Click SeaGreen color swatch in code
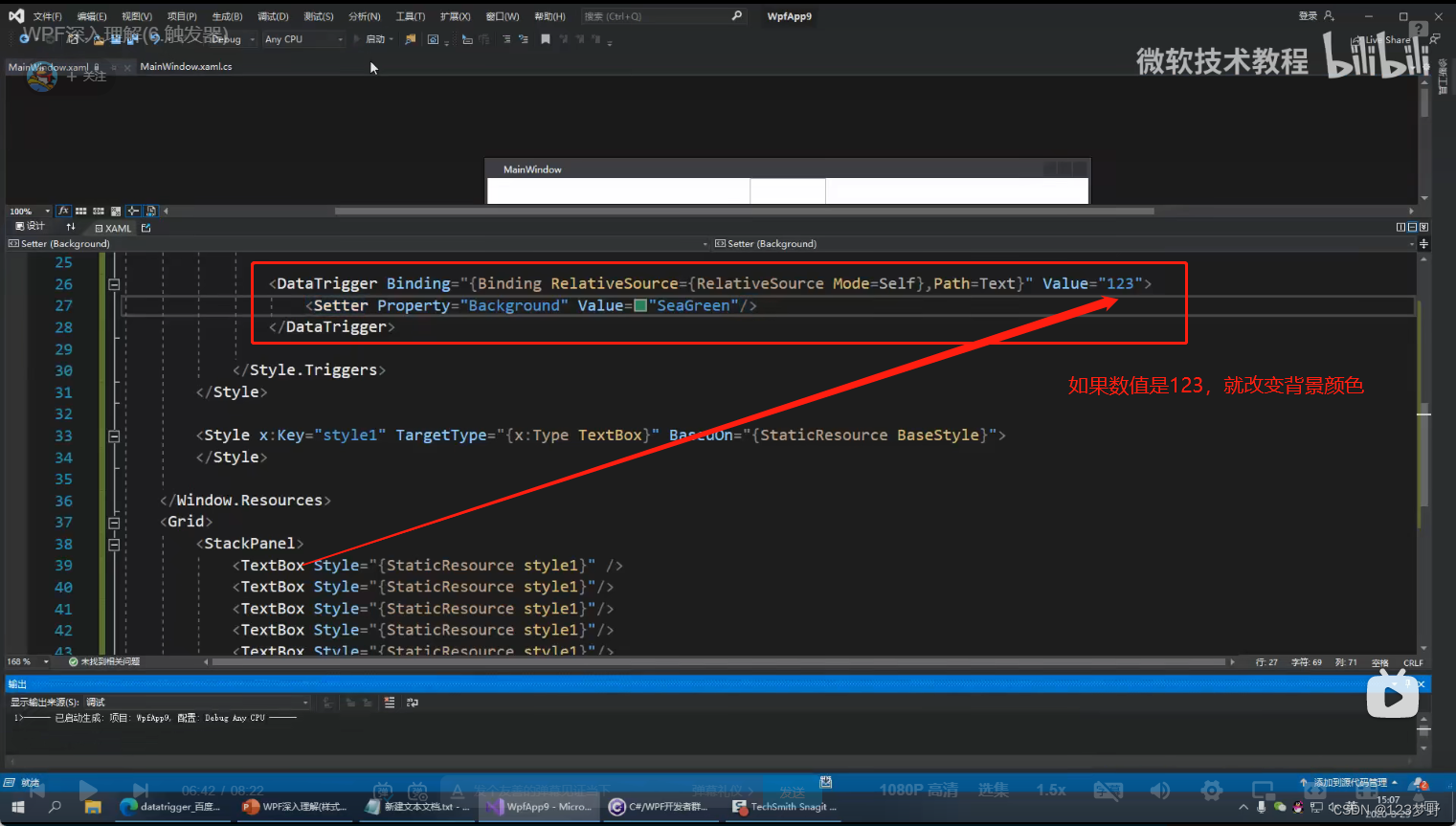 tap(640, 306)
